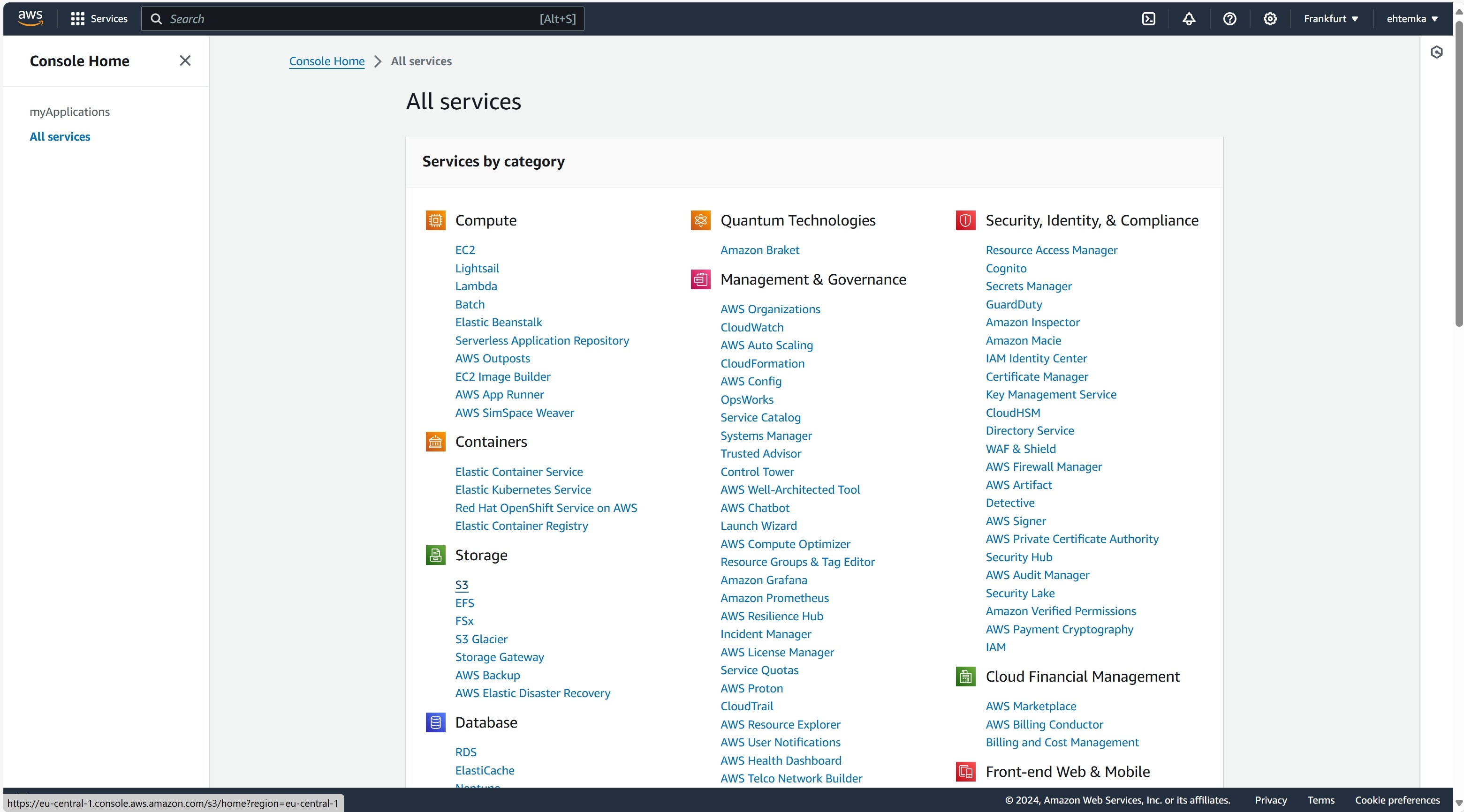Focus the top Search field

363,19
